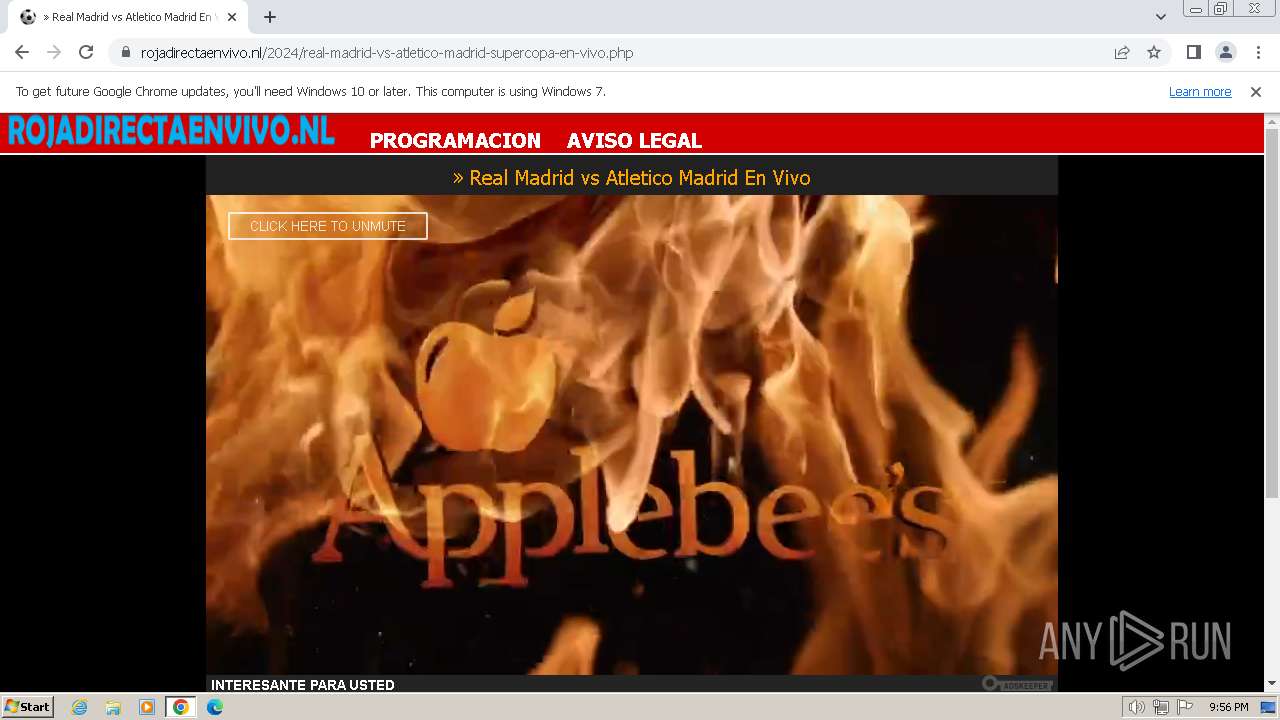Expand the tab search chevron
The width and height of the screenshot is (1280, 720).
pyautogui.click(x=1161, y=17)
